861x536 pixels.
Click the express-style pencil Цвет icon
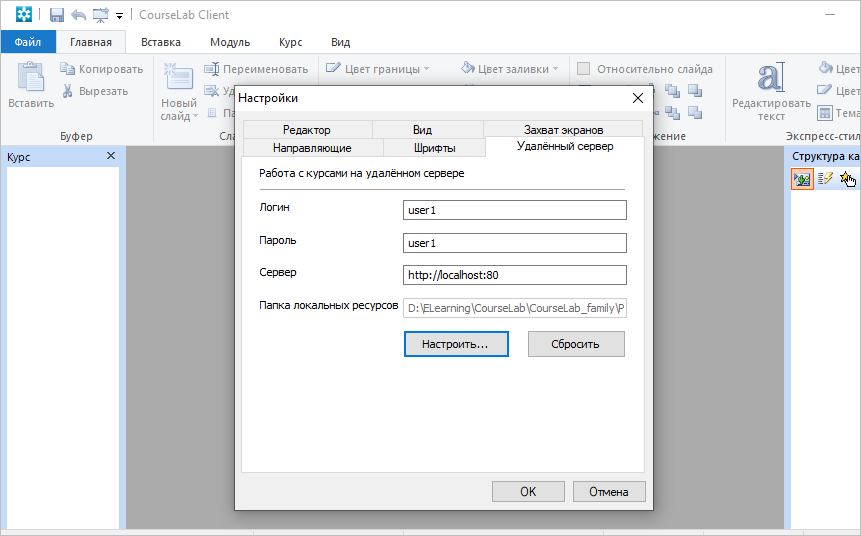coord(824,90)
